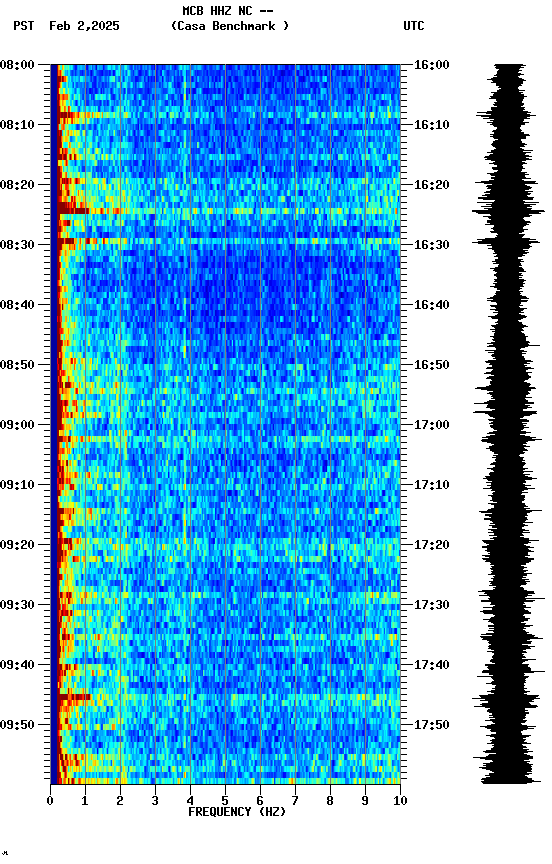Select the 09:40 PST time label
This screenshot has height=864, width=552.
pos(17,665)
